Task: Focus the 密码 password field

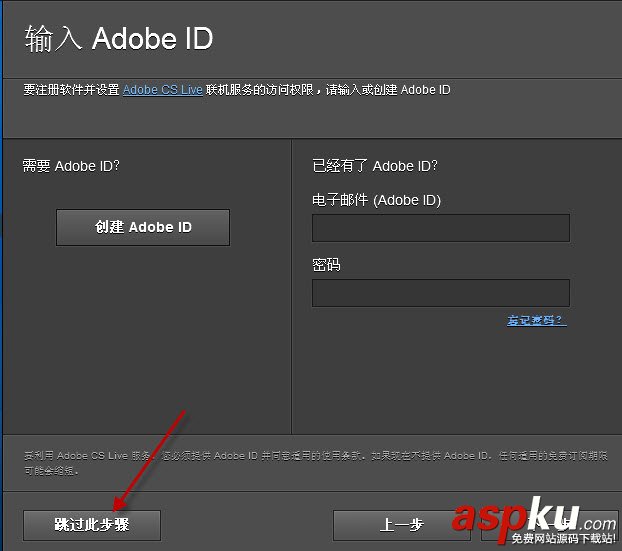Action: [441, 293]
